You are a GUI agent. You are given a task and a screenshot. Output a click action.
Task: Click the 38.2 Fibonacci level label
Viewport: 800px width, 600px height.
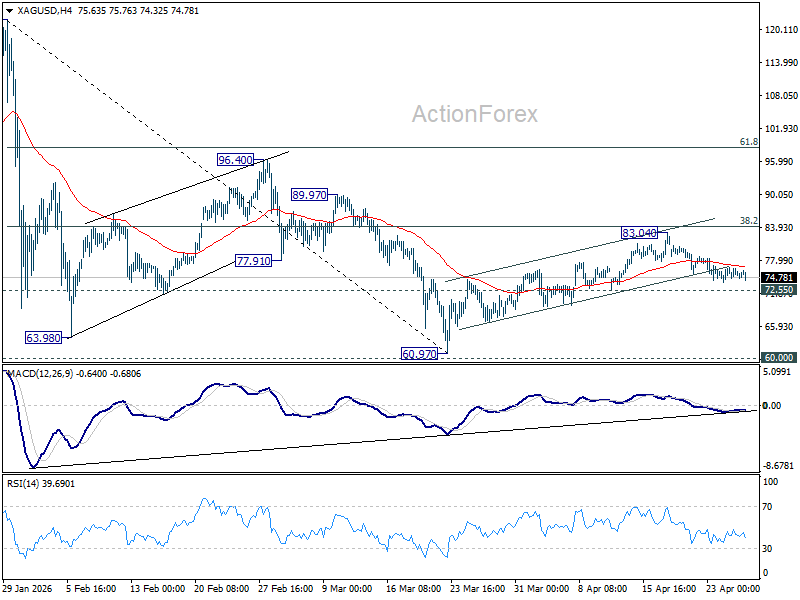[x=749, y=221]
